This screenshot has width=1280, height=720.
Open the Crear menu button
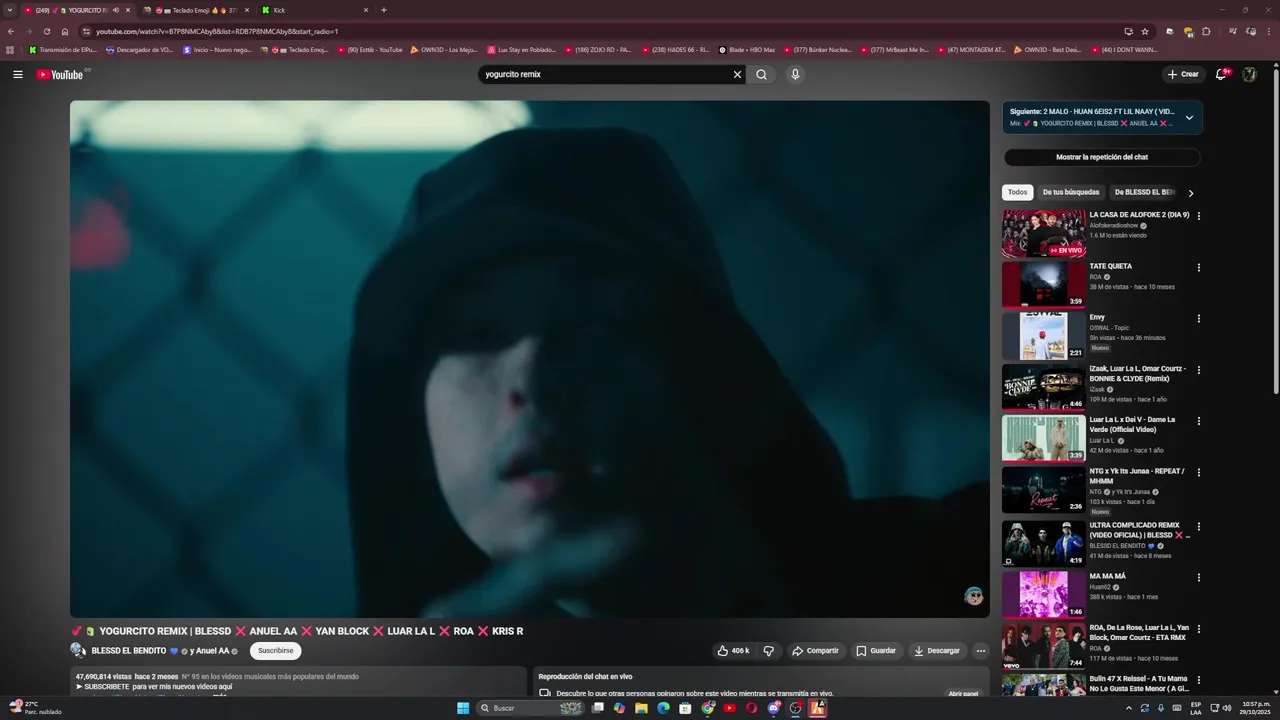[1183, 74]
